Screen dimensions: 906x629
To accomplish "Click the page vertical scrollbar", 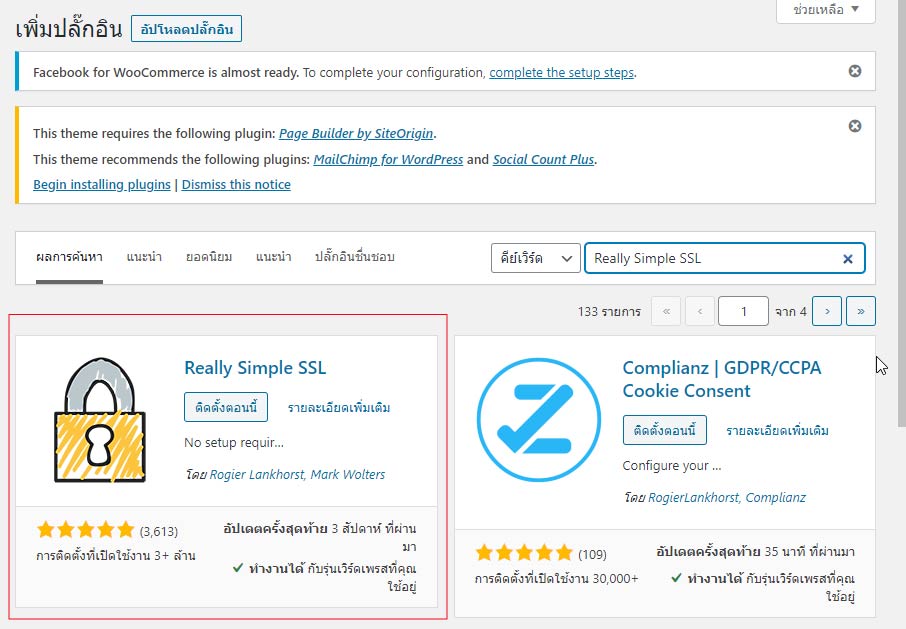I will pyautogui.click(x=901, y=214).
